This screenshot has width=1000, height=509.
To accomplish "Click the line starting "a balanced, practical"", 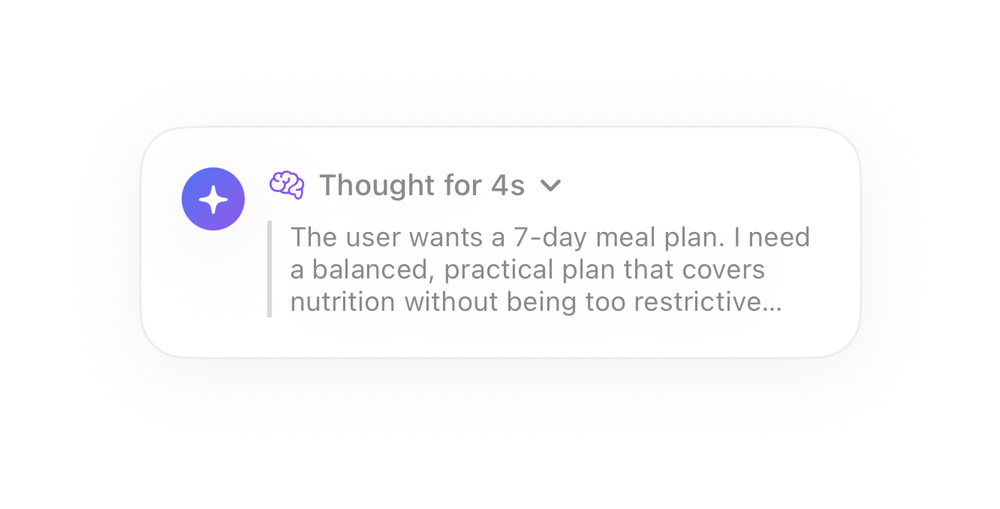I will [527, 270].
